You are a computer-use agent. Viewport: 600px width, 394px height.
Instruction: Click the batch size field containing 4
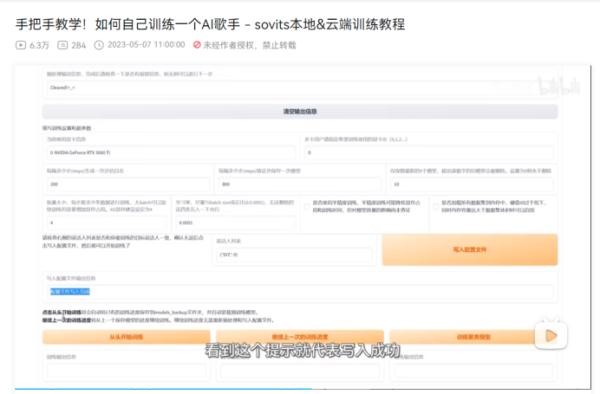pyautogui.click(x=107, y=223)
